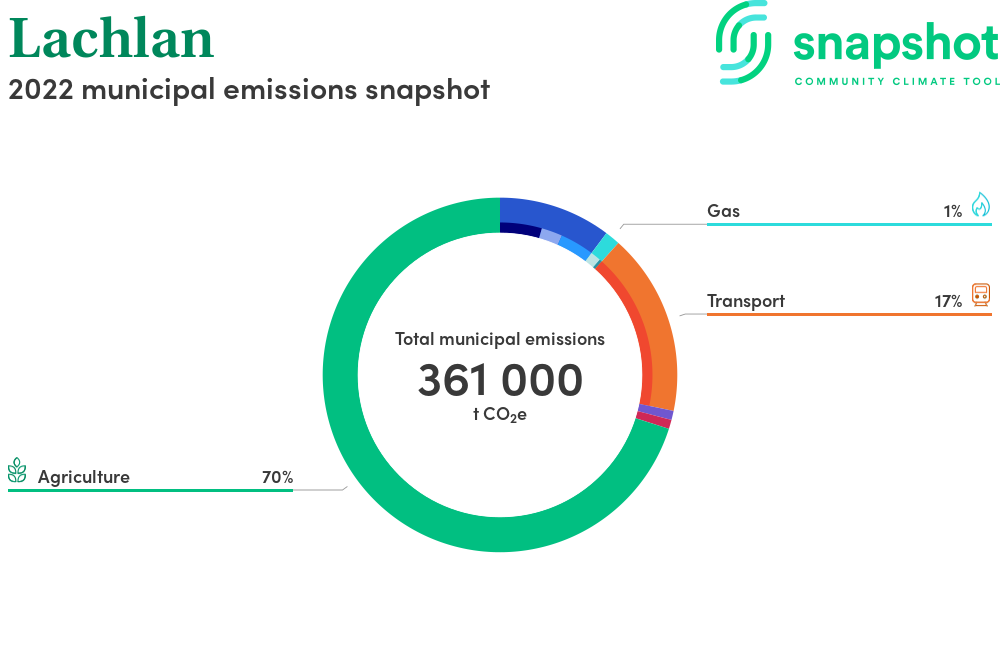Image resolution: width=1000 pixels, height=670 pixels.
Task: Click the 17% Transport value
Action: click(948, 301)
